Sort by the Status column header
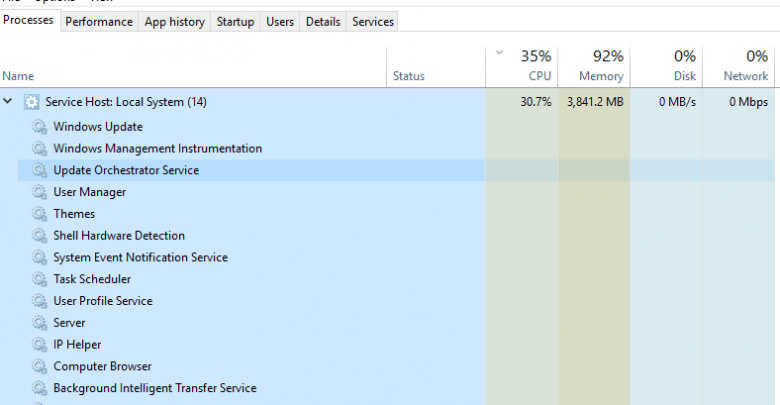 click(x=436, y=67)
